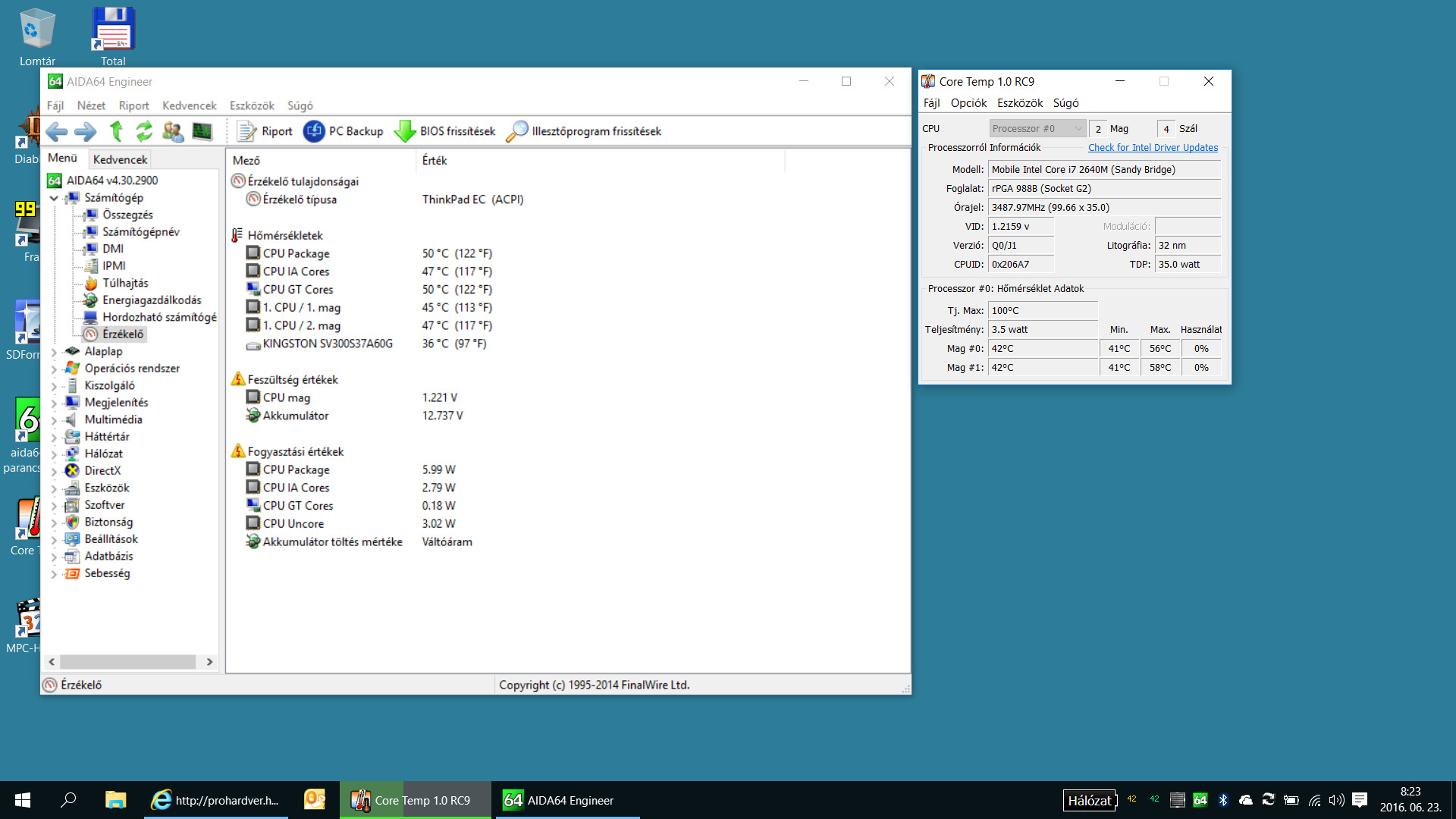
Task: Open the Windows Start button
Action: click(23, 800)
